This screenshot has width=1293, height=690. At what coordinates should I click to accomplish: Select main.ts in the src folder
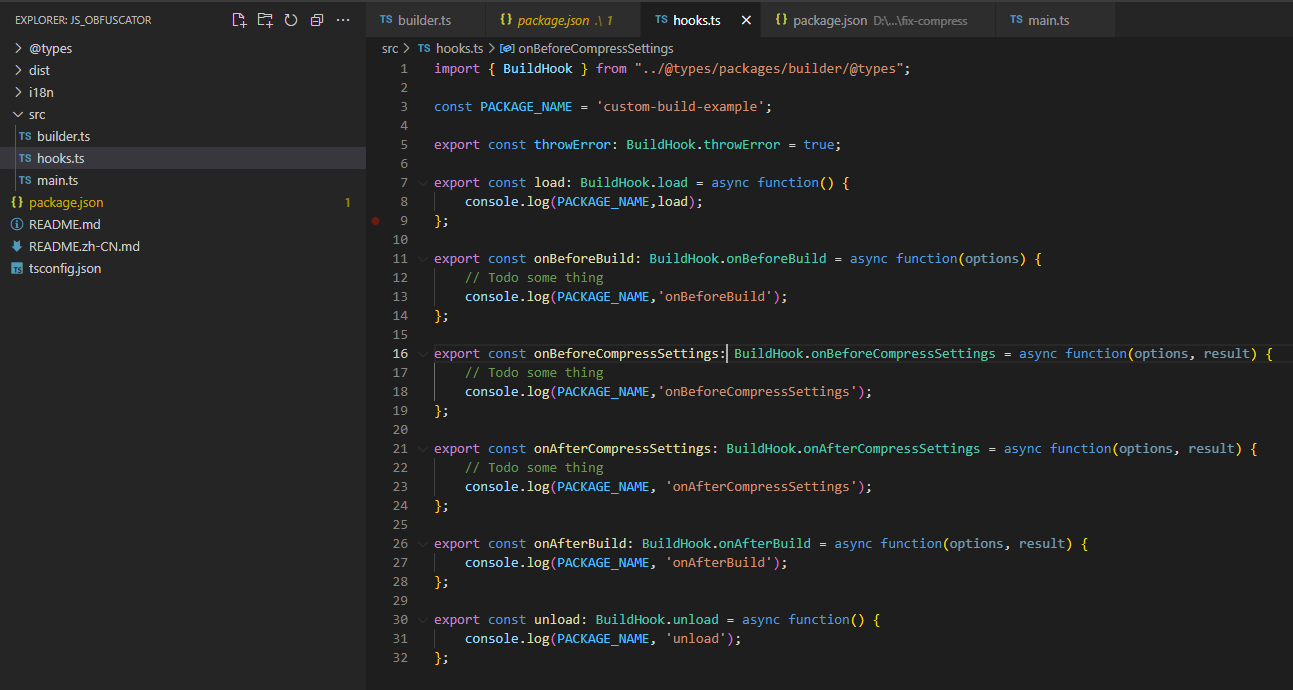pyautogui.click(x=57, y=180)
